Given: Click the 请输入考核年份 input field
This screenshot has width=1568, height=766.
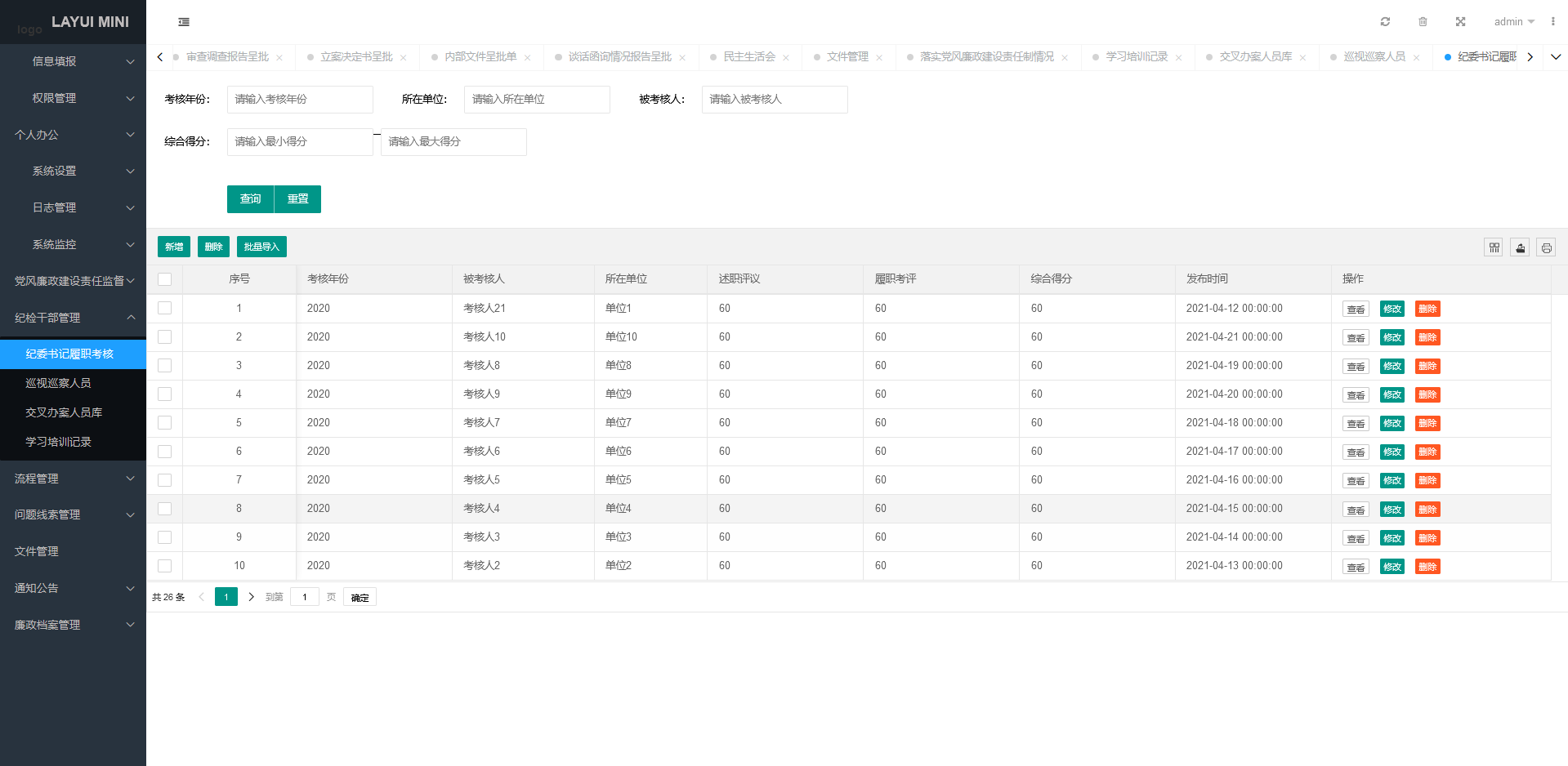Looking at the screenshot, I should coord(300,99).
